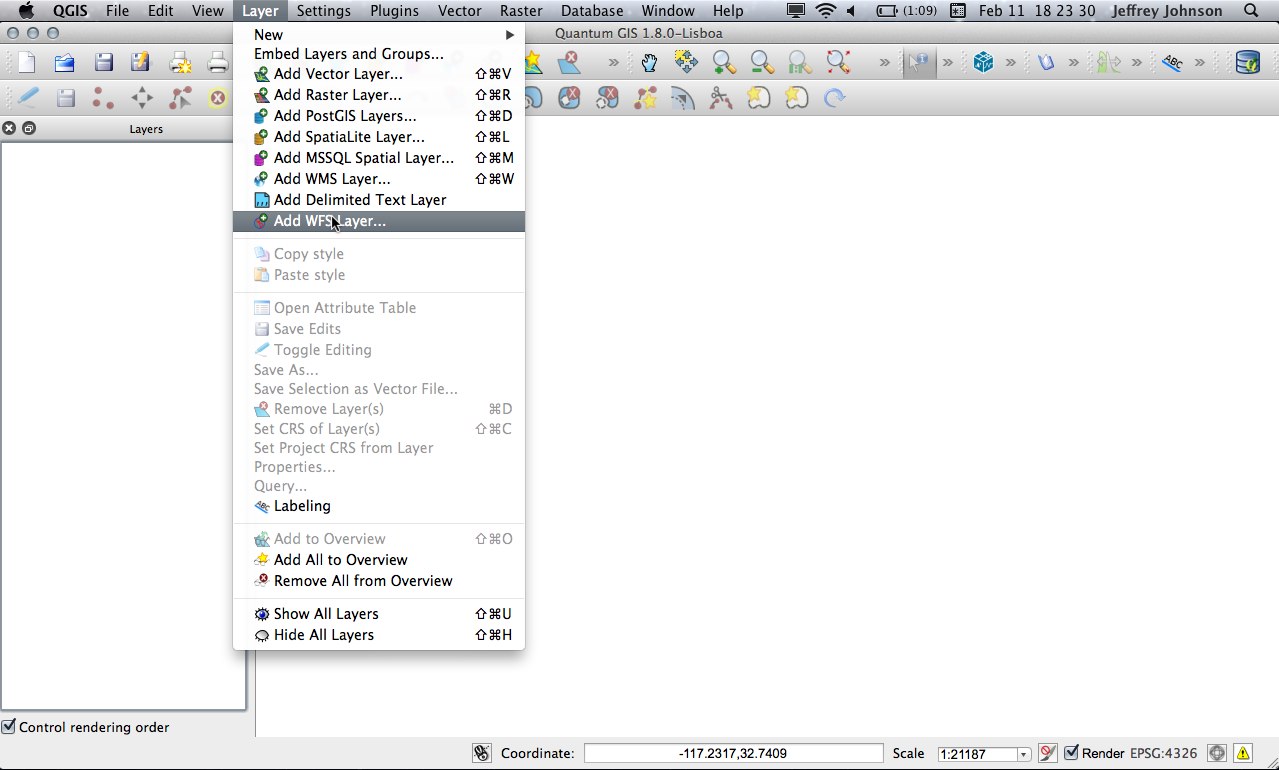Open Composer Manager printer icon
Image resolution: width=1279 pixels, height=770 pixels.
coord(217,63)
